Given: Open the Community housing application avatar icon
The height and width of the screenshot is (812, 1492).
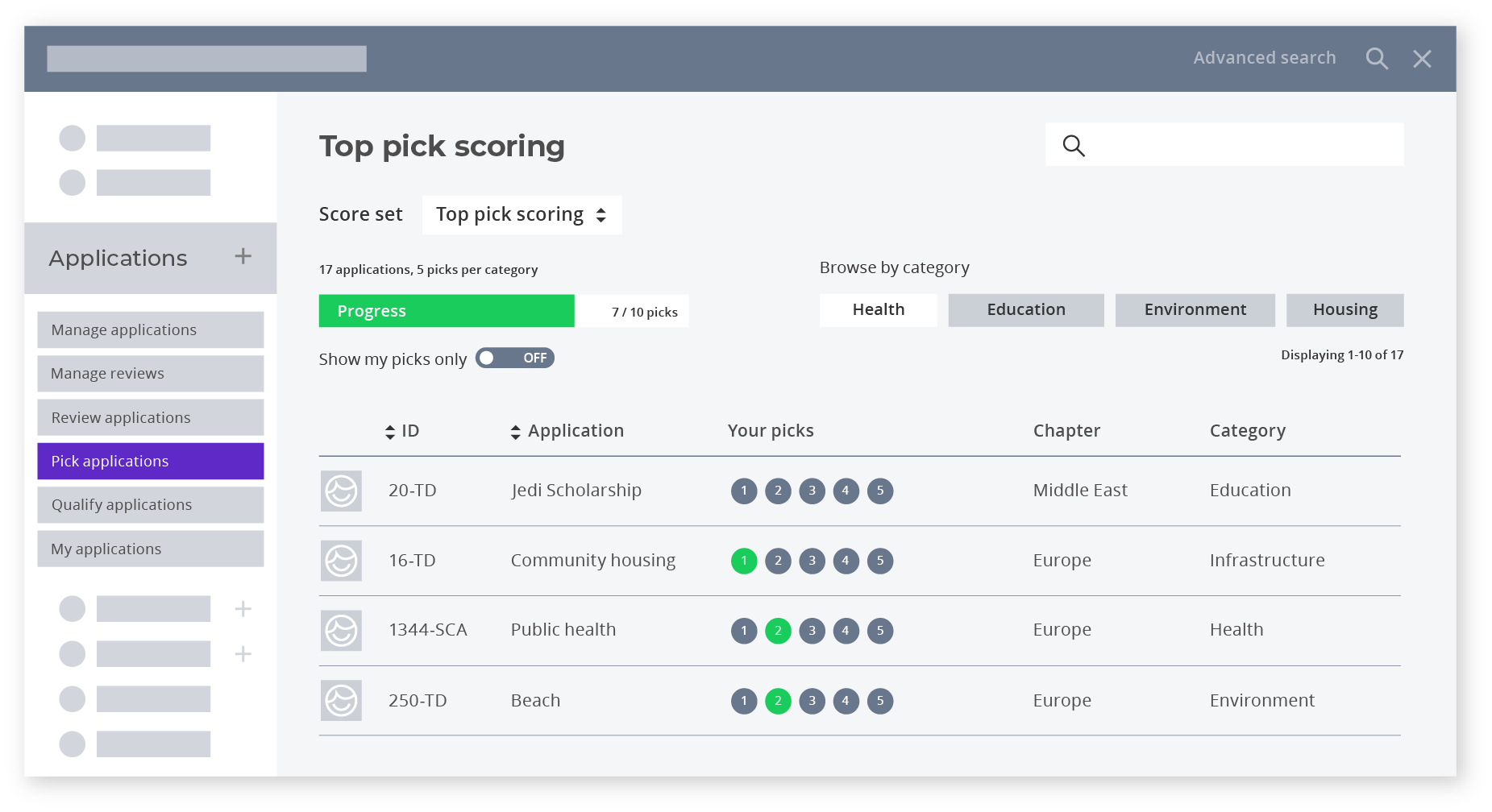Looking at the screenshot, I should coord(341,561).
